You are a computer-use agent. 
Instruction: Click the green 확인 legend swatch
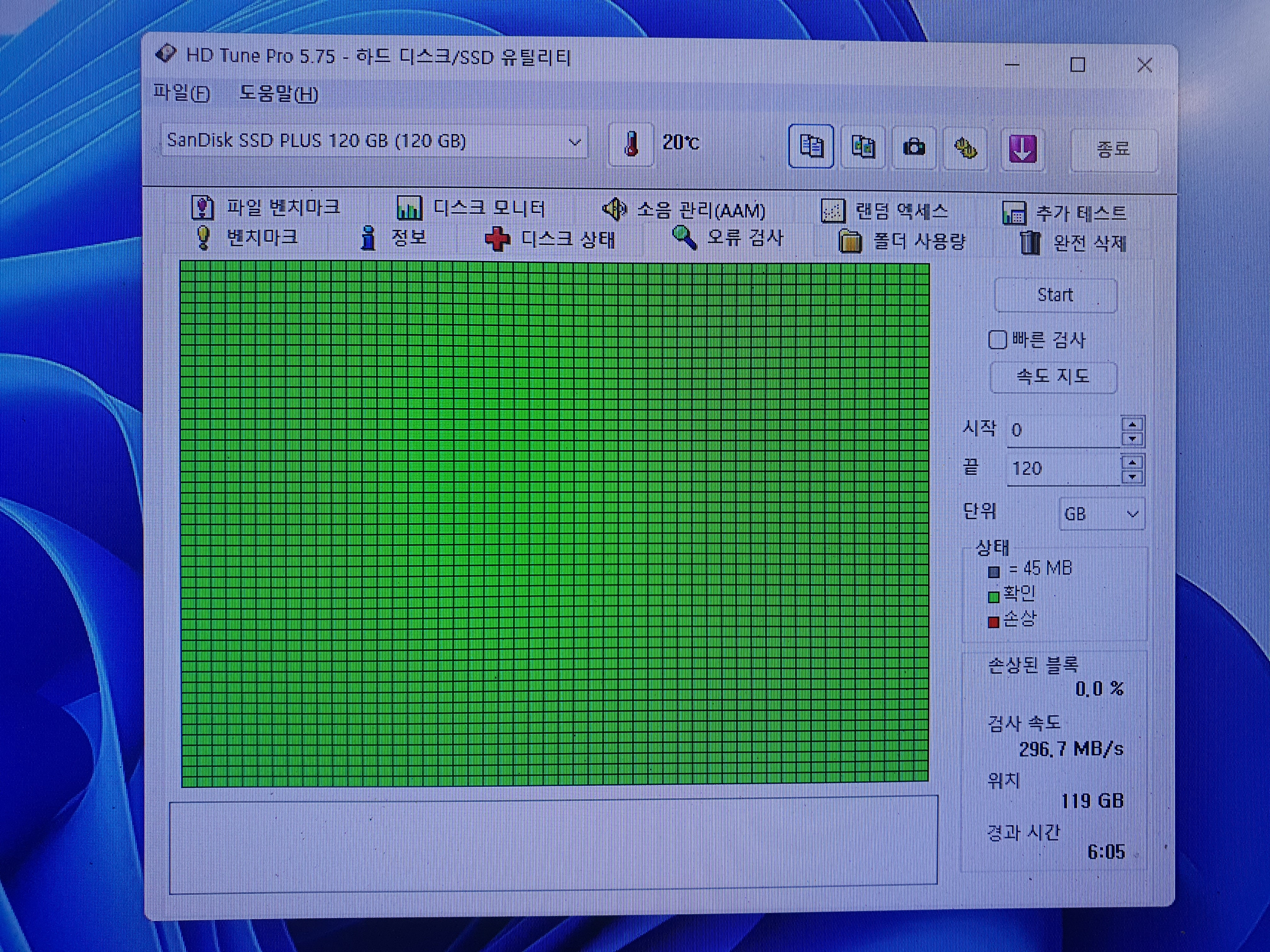994,598
